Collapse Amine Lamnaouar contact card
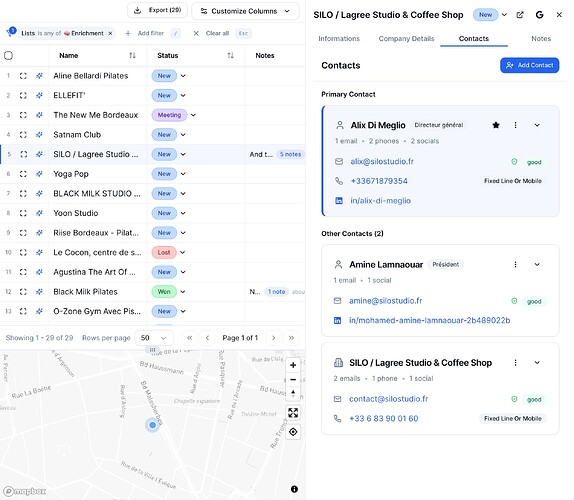This screenshot has width=574, height=500. click(x=537, y=264)
